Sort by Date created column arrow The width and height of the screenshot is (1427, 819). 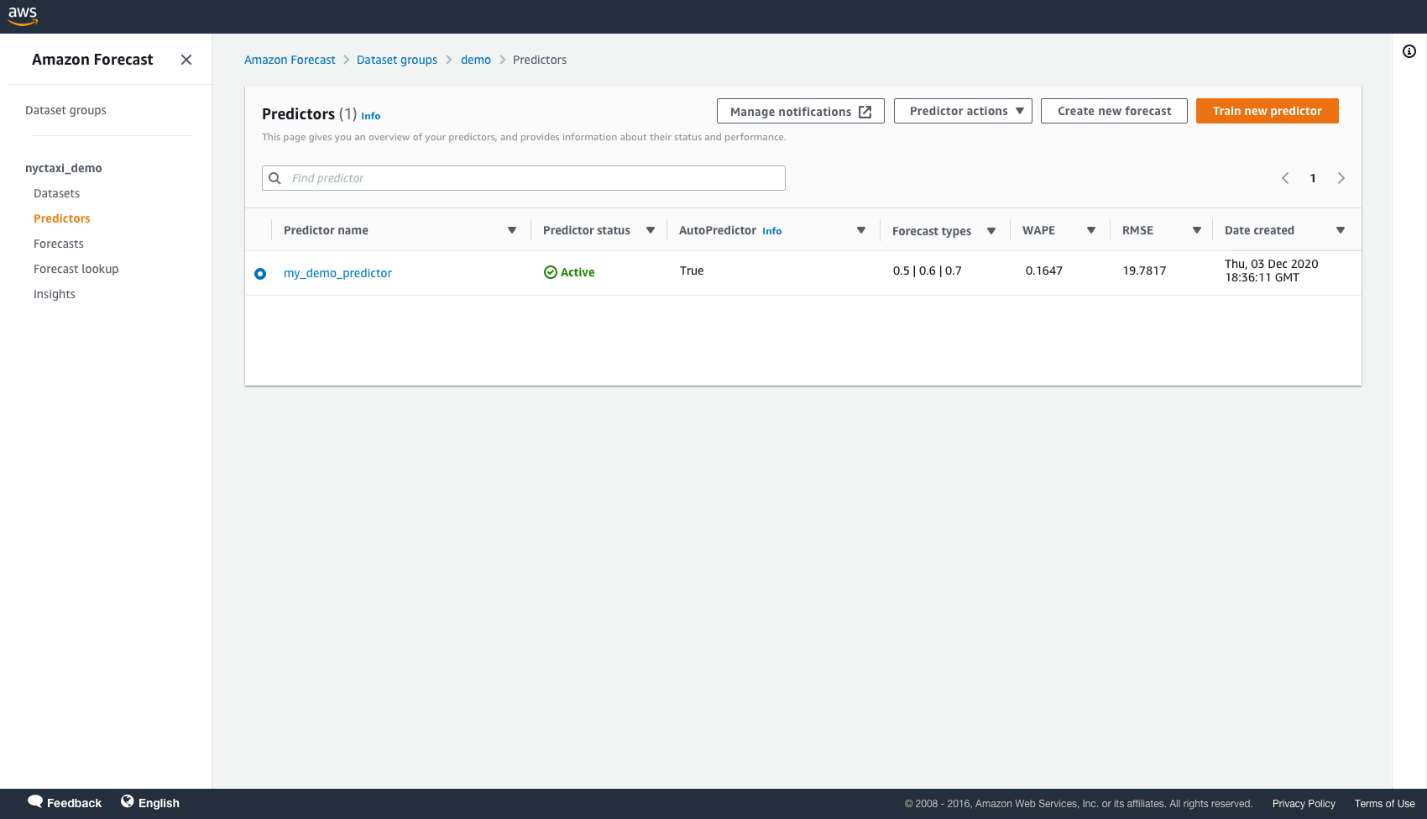[1340, 231]
